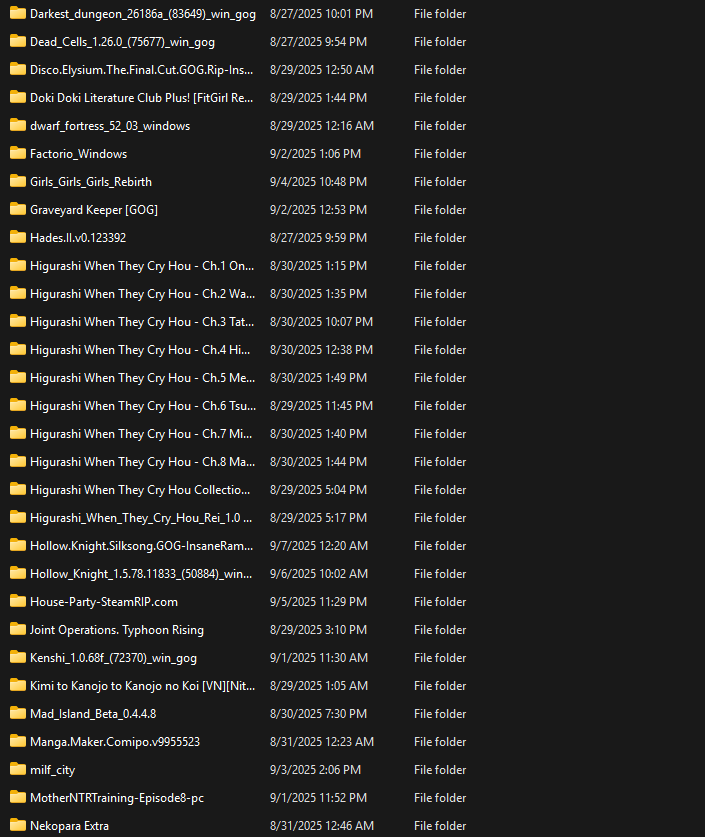Viewport: 705px width, 837px height.
Task: Click the Girls_Girls_Girls_Rebirth folder icon
Action: tap(18, 181)
